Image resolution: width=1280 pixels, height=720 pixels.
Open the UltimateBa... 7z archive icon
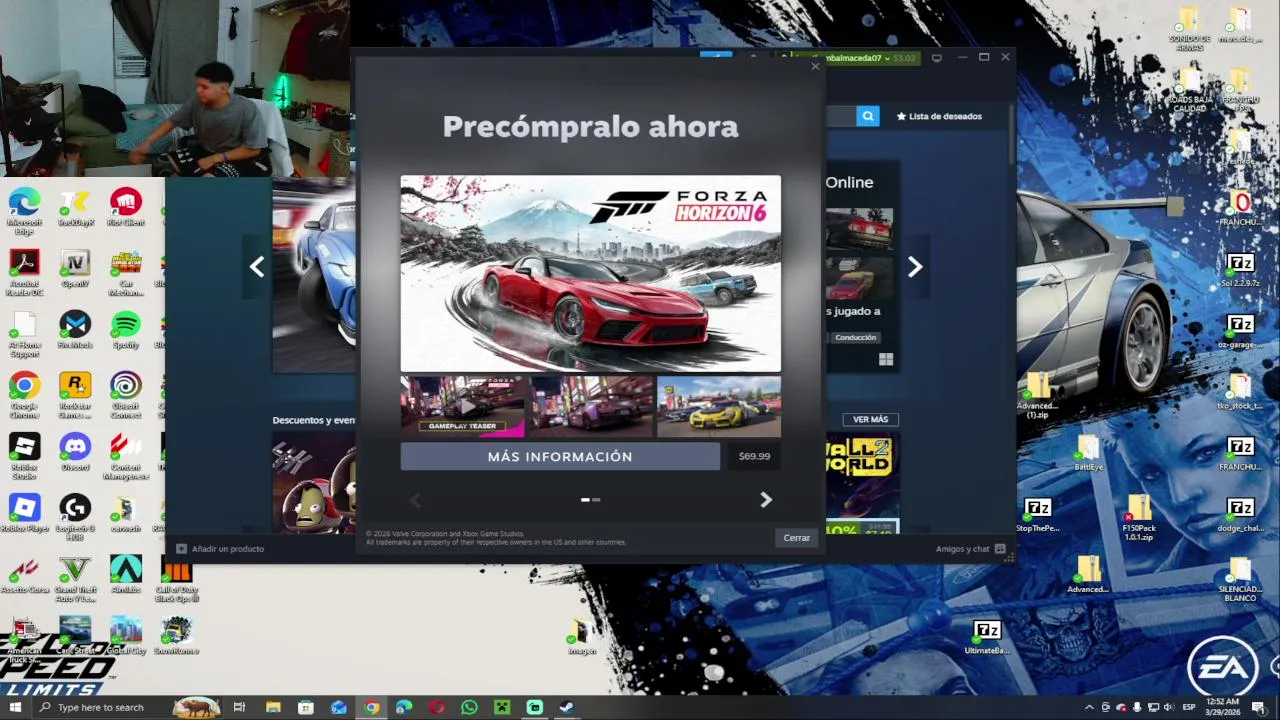[987, 636]
